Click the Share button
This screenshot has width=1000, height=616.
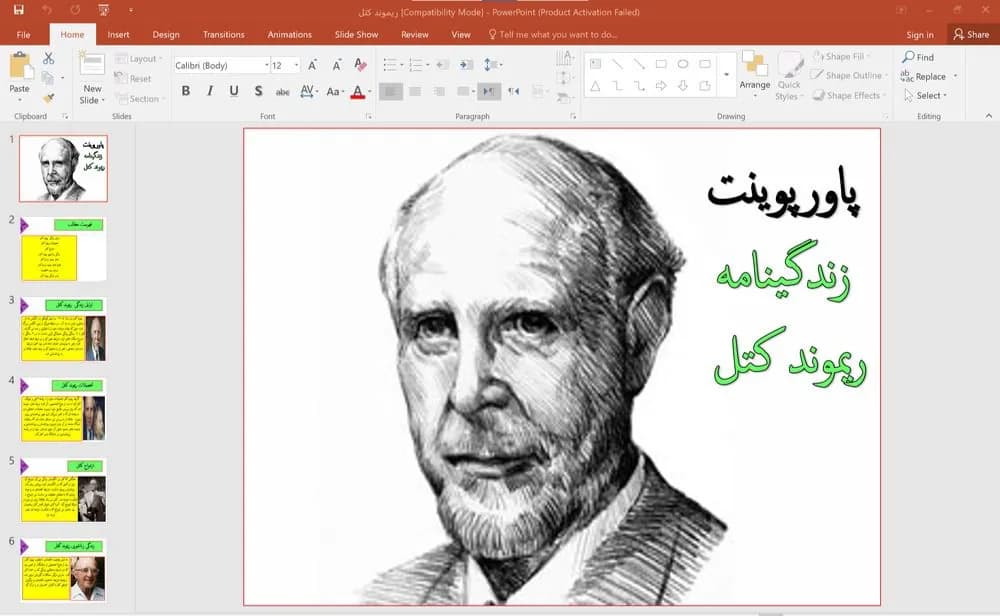pyautogui.click(x=971, y=34)
